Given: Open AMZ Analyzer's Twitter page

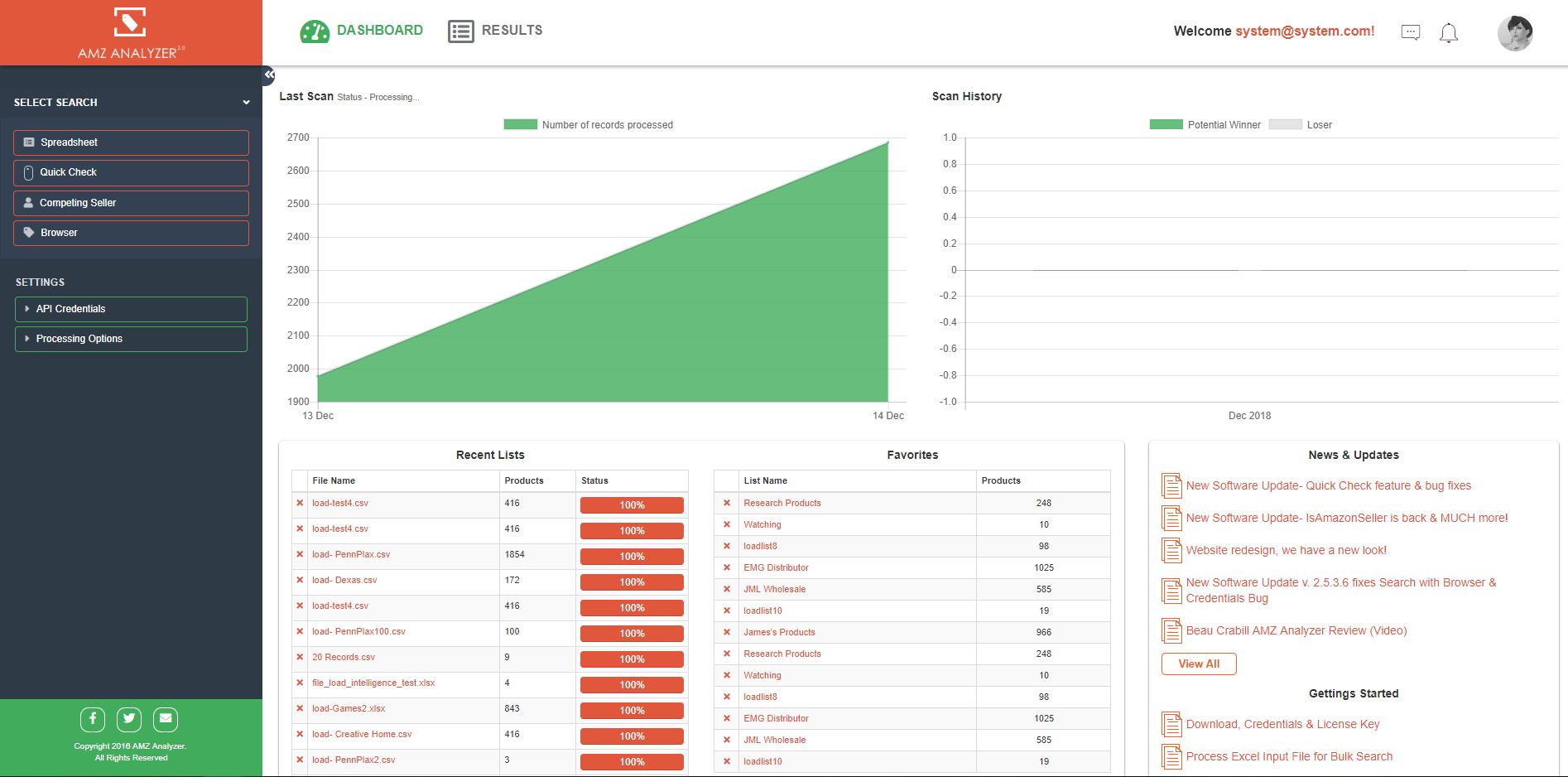Looking at the screenshot, I should tap(128, 719).
